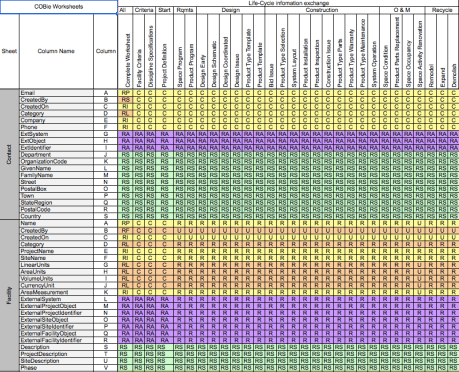Select the Phone row name cell

tap(56, 127)
